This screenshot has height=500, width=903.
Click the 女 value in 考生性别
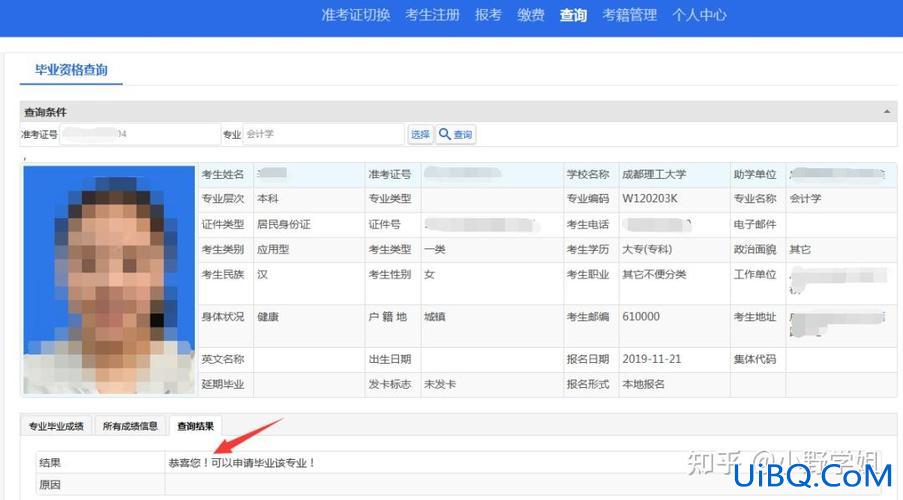(x=430, y=274)
